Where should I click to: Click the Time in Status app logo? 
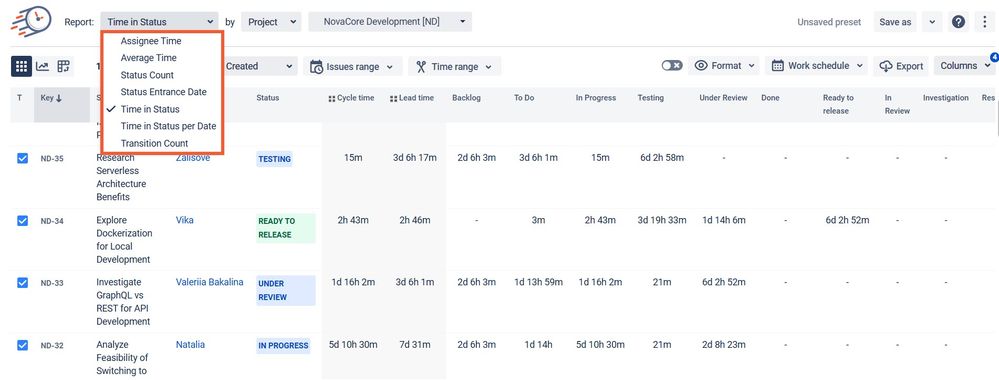(x=31, y=22)
